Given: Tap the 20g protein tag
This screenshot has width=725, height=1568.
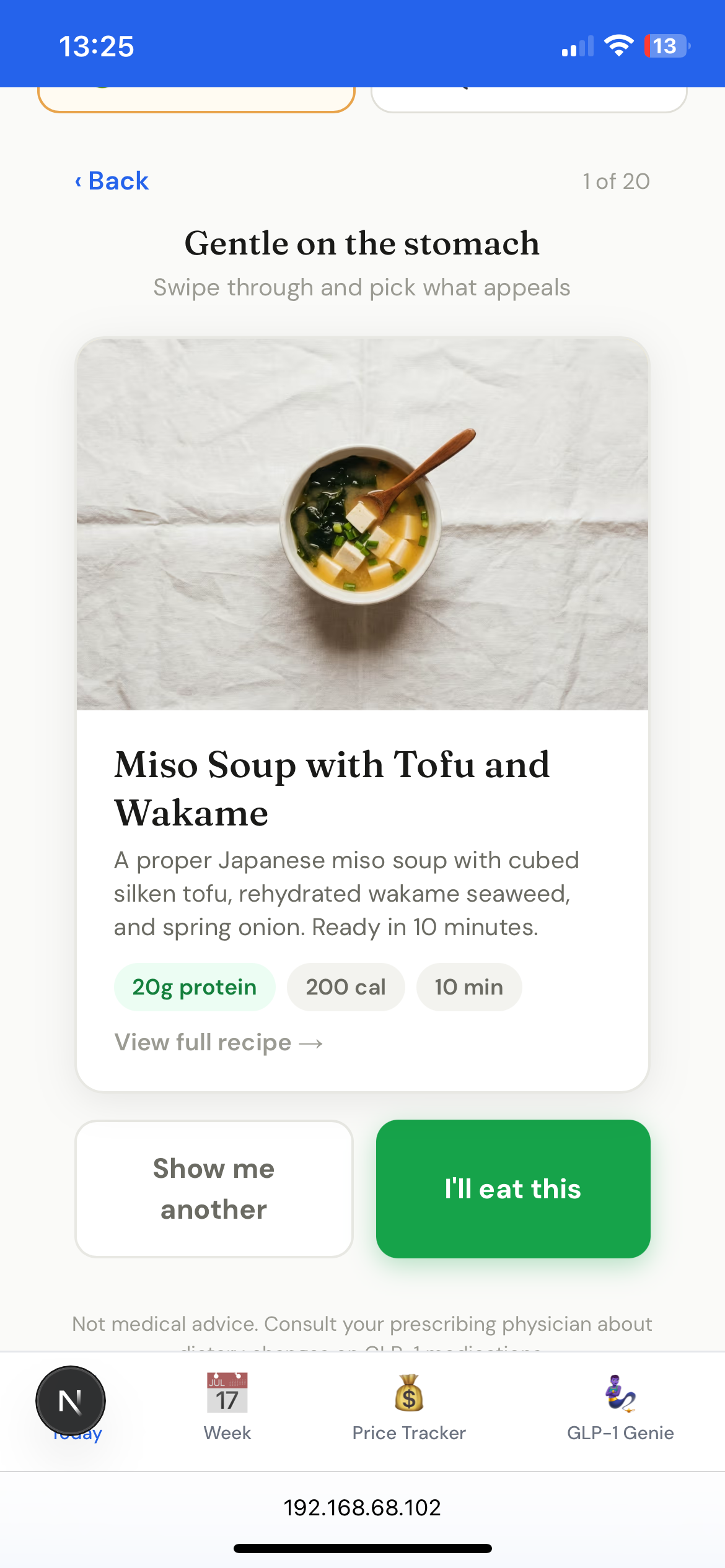Looking at the screenshot, I should click(x=194, y=987).
